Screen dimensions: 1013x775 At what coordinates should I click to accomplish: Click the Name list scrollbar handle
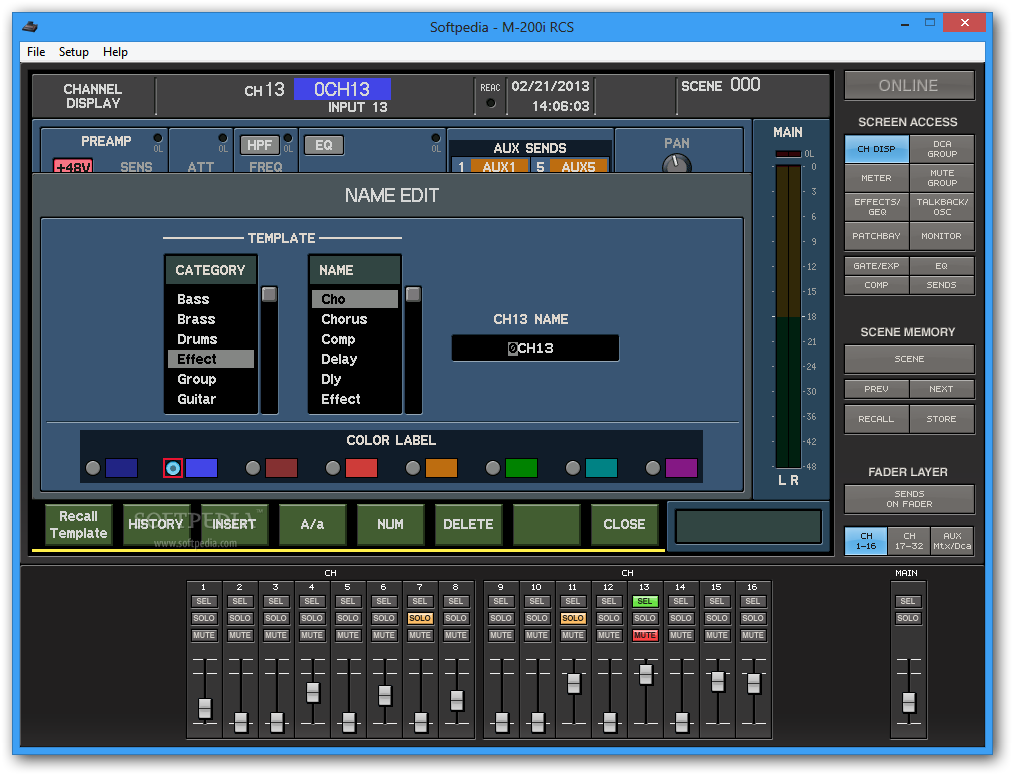(413, 294)
